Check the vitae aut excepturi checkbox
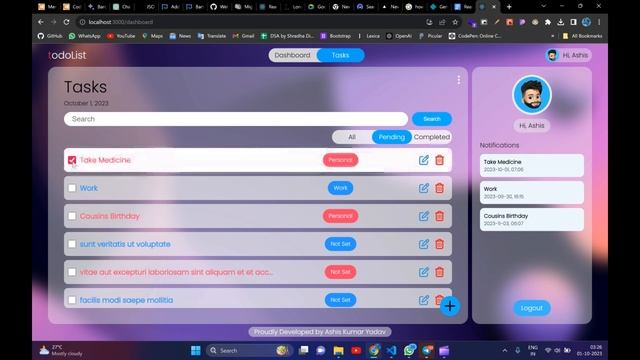The width and height of the screenshot is (640, 360). pyautogui.click(x=72, y=272)
